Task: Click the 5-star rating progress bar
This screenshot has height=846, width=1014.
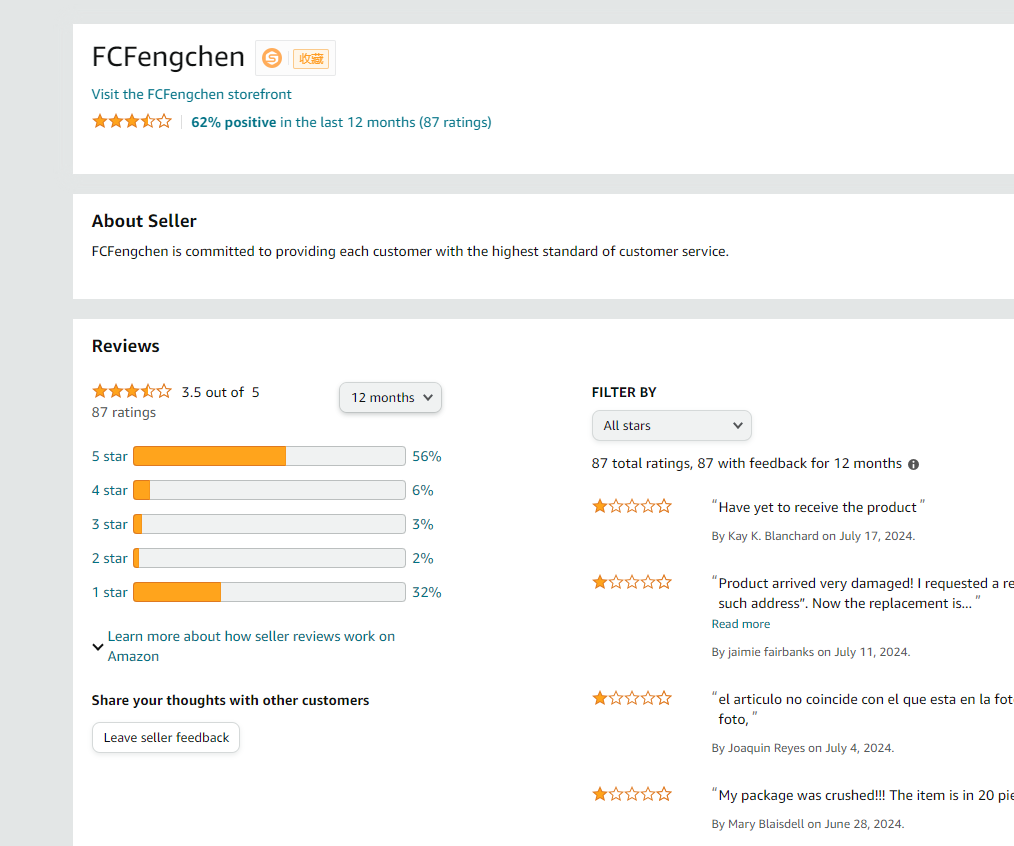Action: click(268, 456)
